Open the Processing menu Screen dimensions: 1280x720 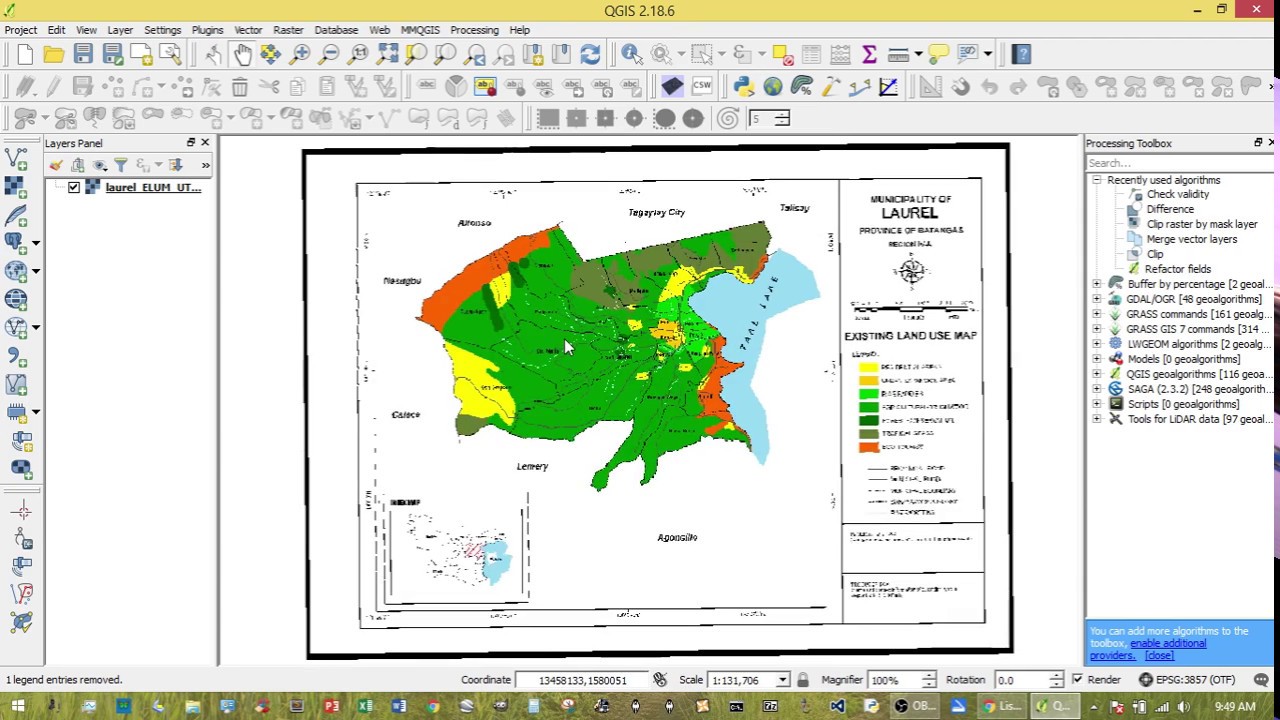[474, 30]
